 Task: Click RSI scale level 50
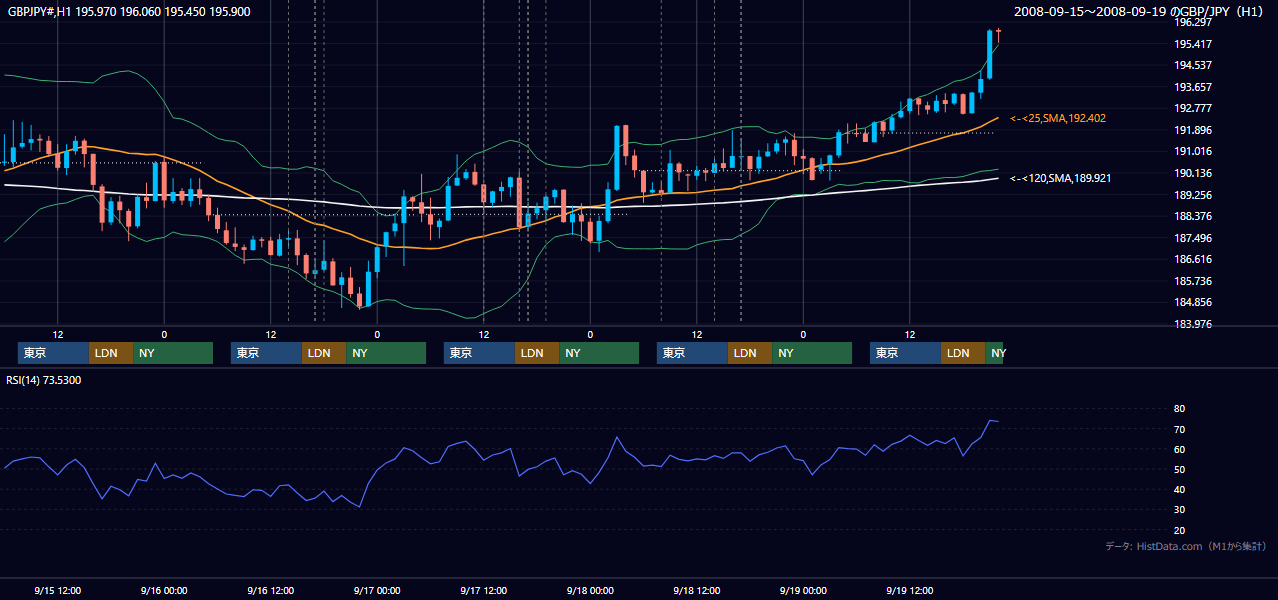pos(1179,469)
